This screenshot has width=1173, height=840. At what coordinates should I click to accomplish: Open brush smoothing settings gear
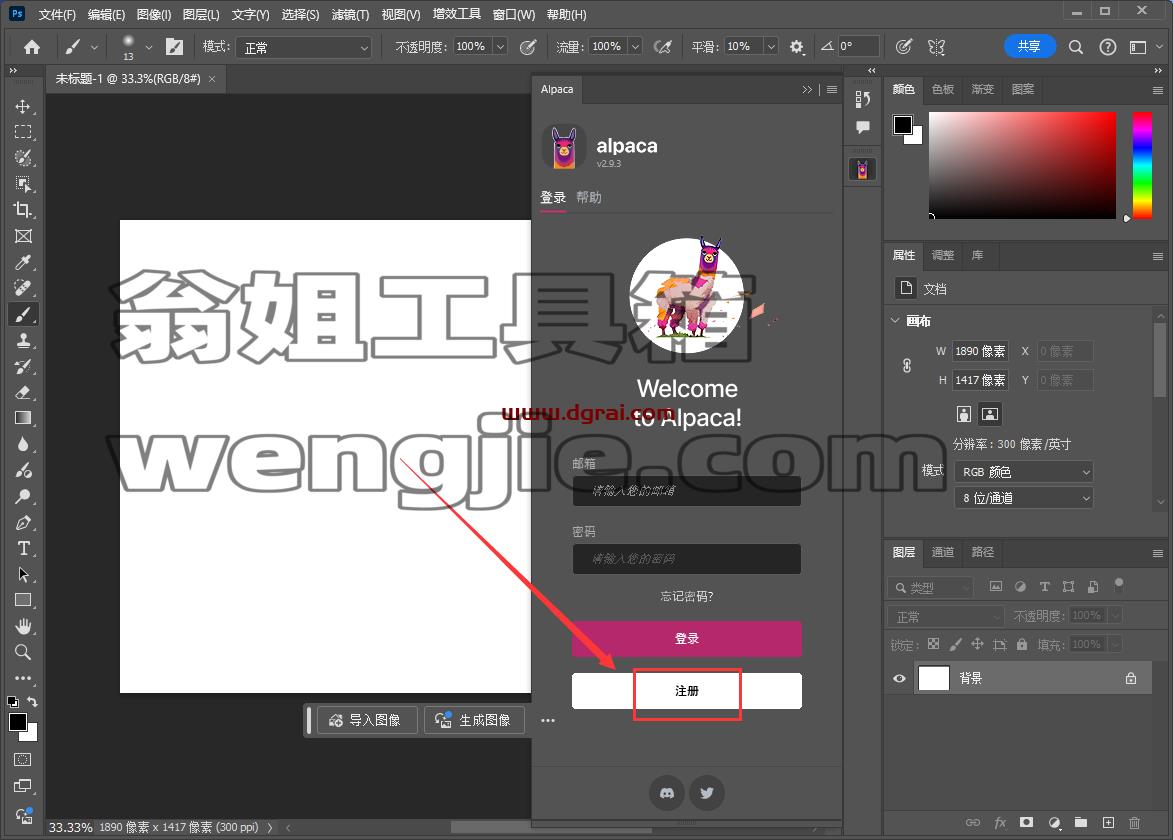pyautogui.click(x=797, y=47)
